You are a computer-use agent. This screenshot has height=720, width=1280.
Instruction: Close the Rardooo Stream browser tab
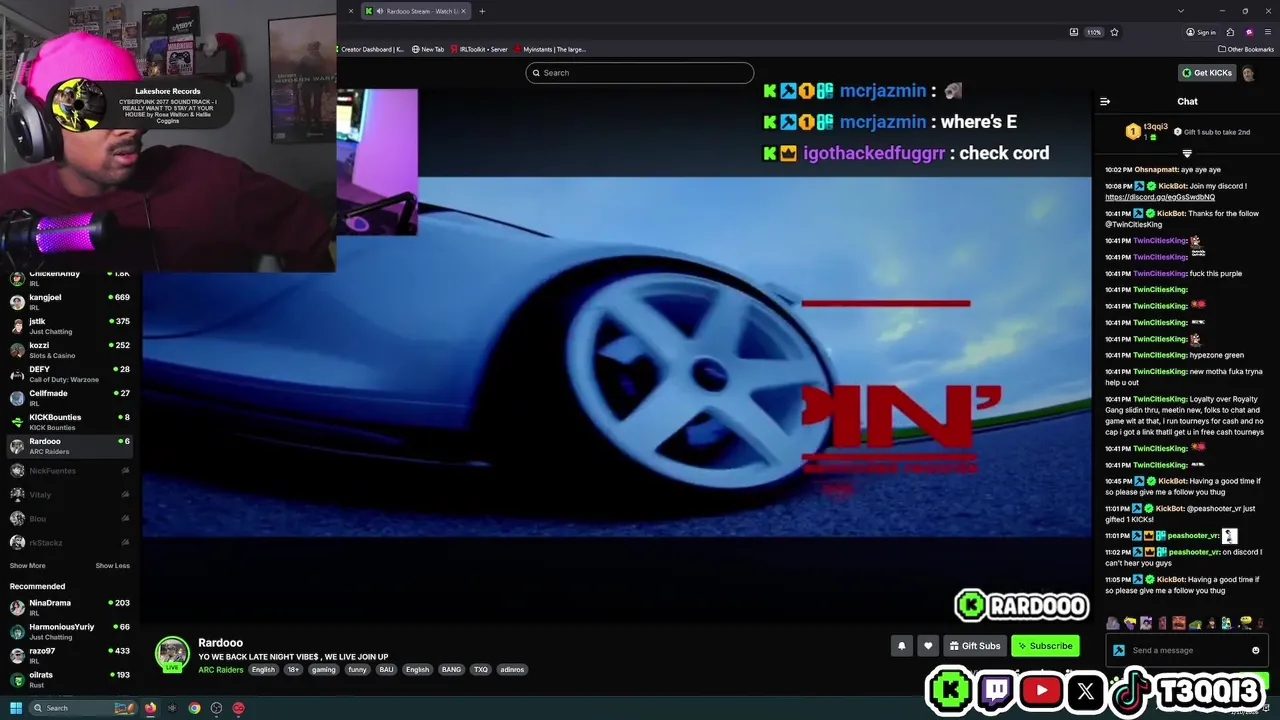click(x=463, y=11)
